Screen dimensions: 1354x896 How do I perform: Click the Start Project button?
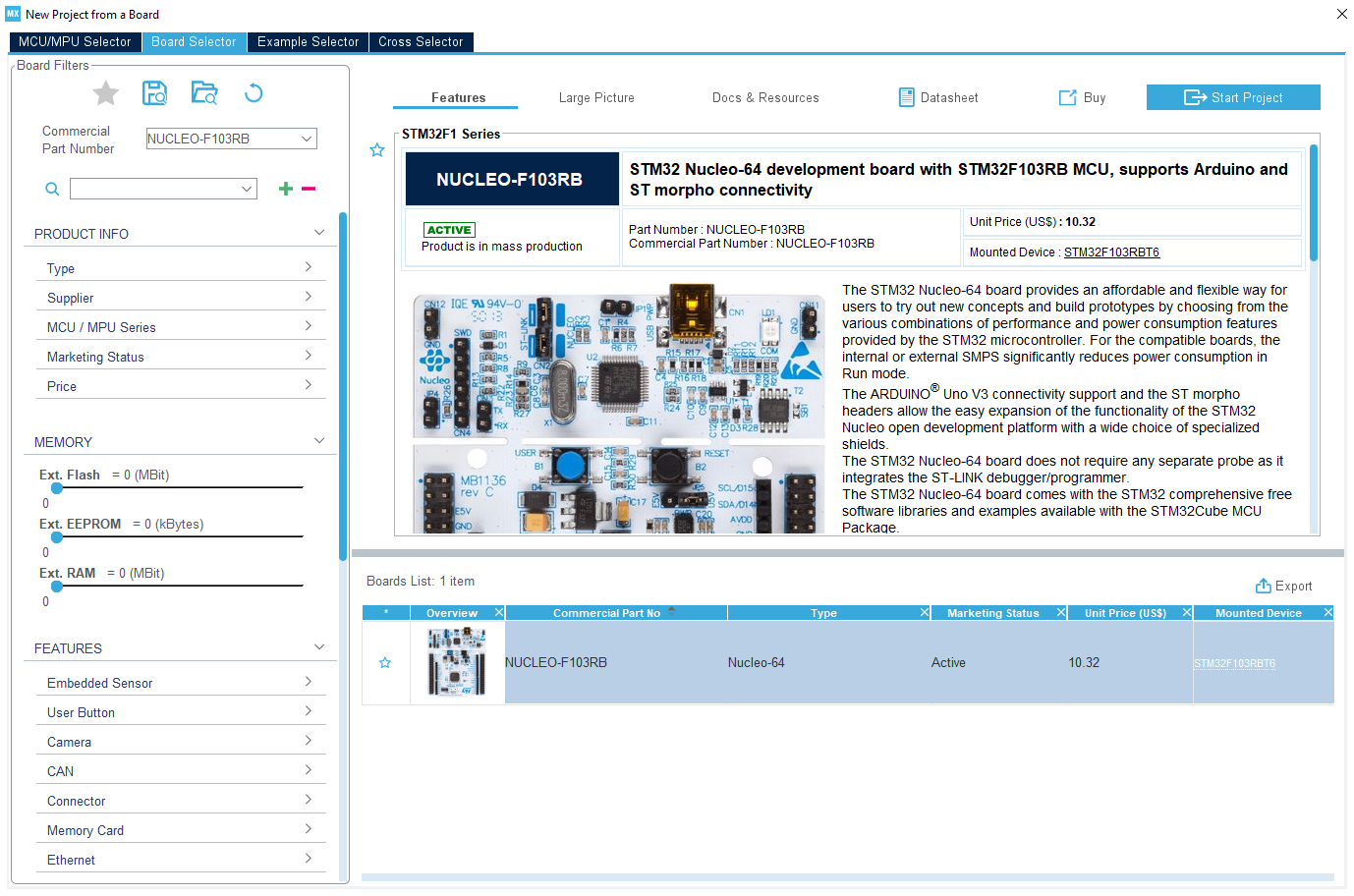tap(1233, 97)
